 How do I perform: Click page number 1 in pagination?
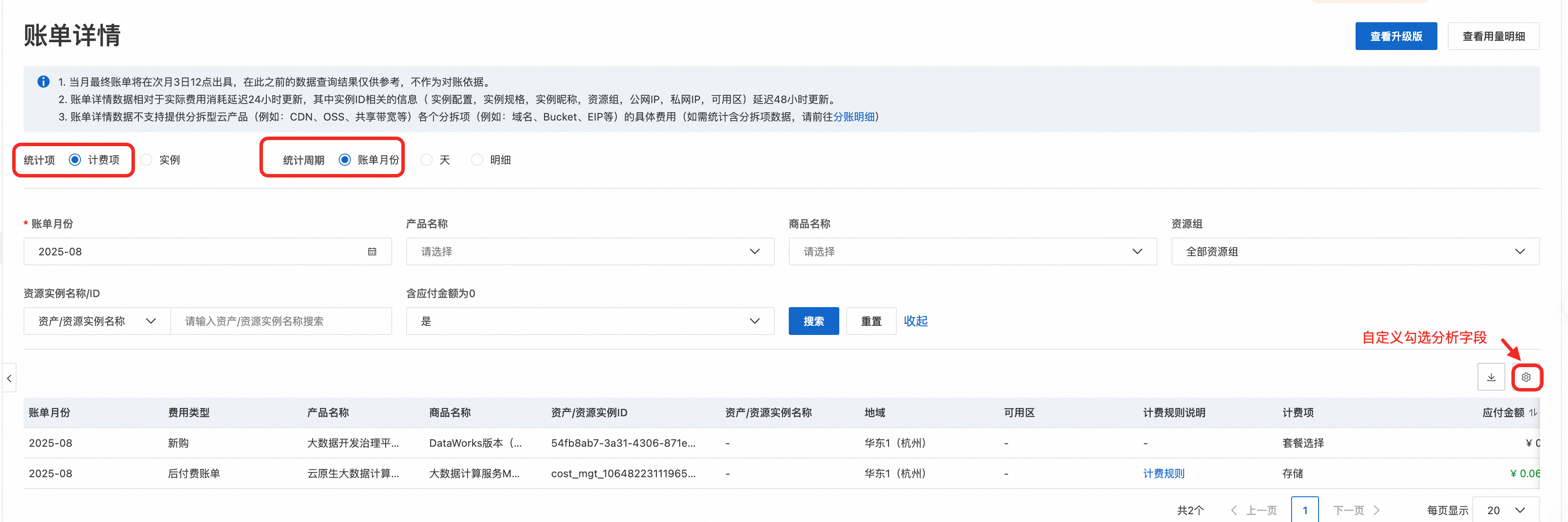(x=1305, y=510)
